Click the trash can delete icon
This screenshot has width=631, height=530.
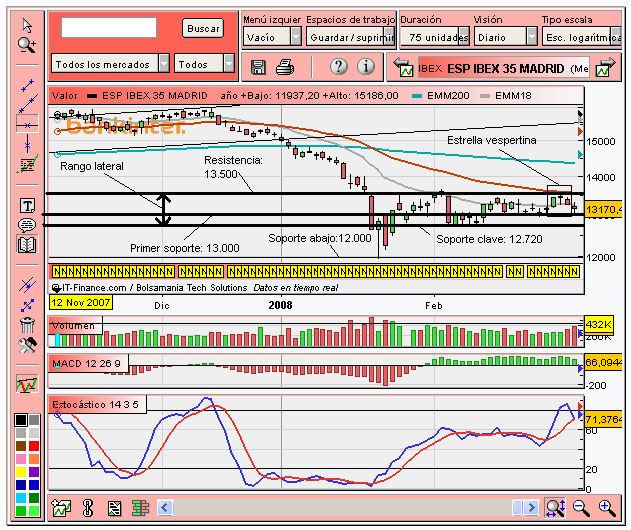click(27, 324)
